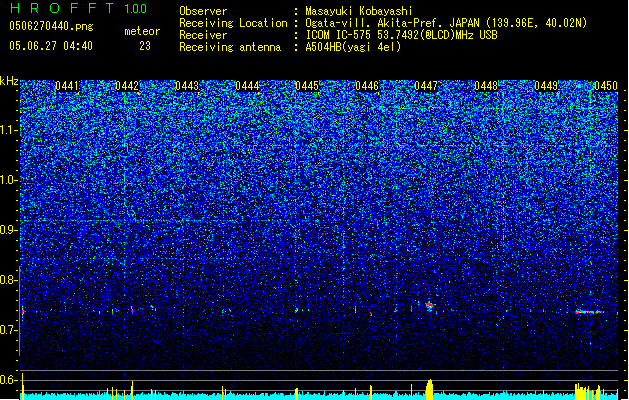Click the 0.6 kHz axis label
This screenshot has height=400, width=629.
point(8,380)
